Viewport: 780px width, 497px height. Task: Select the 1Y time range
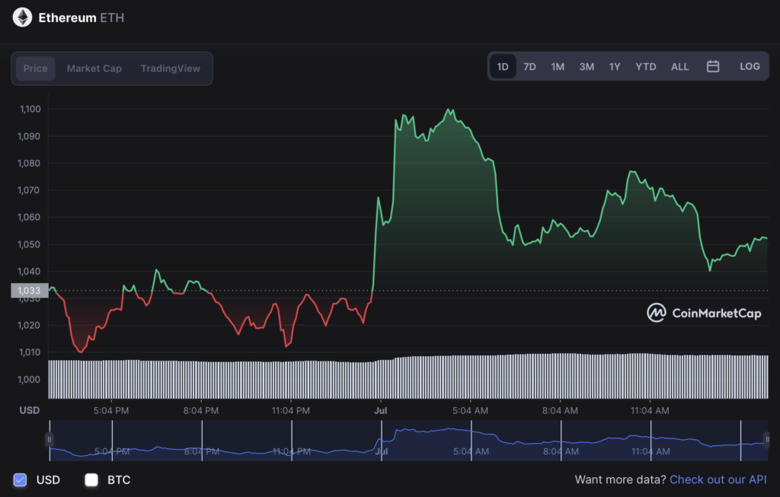(x=615, y=67)
